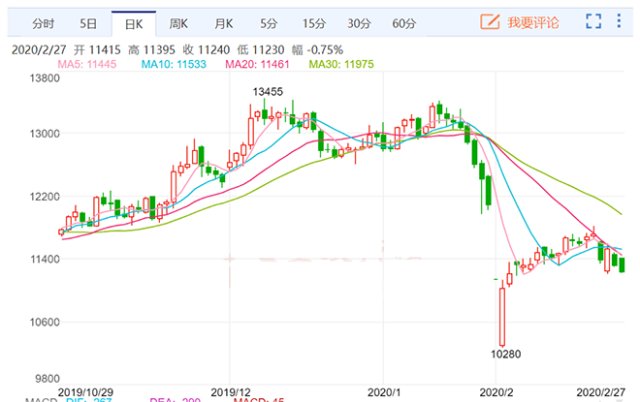Click the 2020/2 date axis marker
Screen dimensions: 640x402
coord(496,393)
